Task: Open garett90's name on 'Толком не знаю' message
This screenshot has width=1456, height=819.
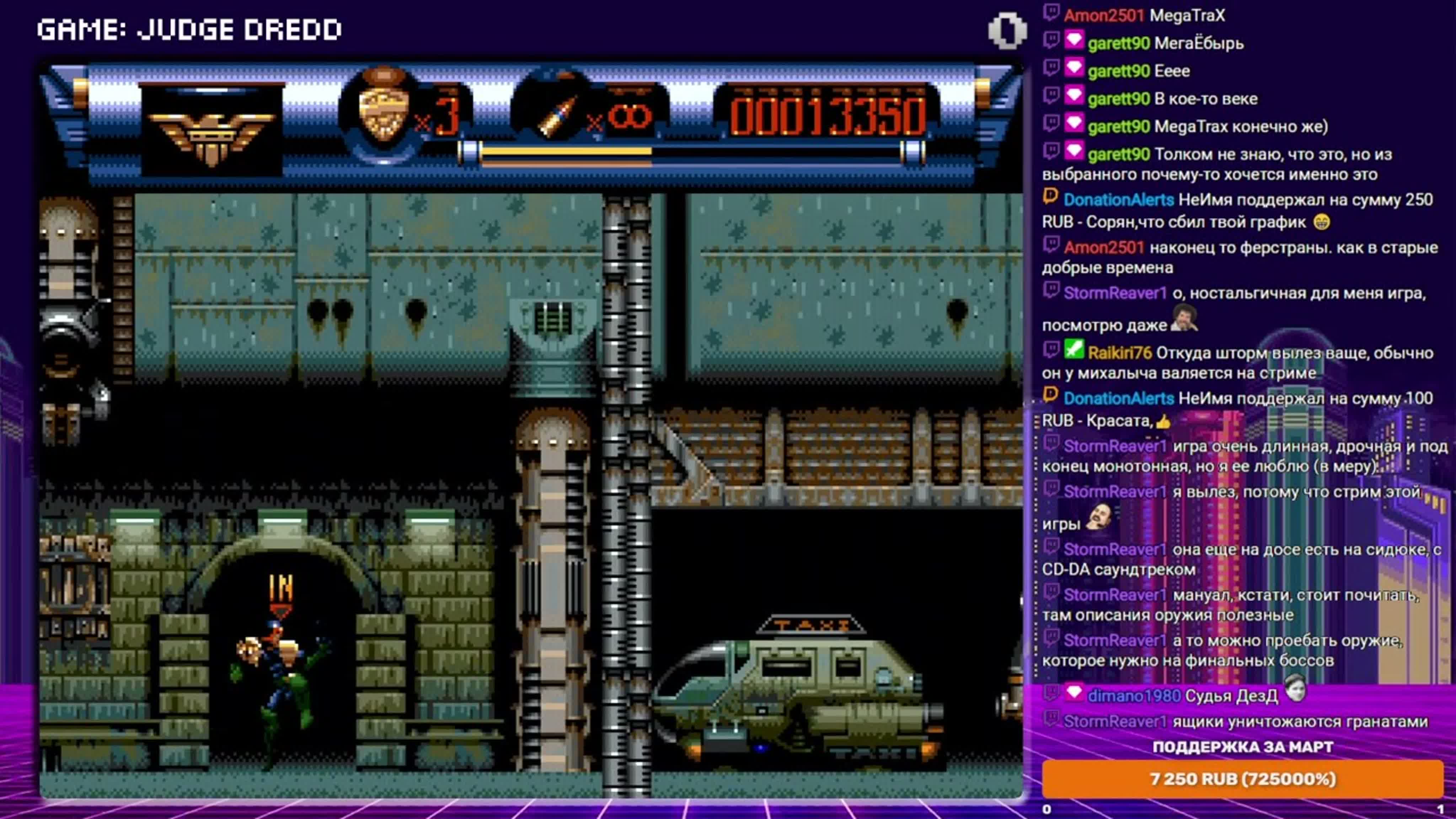Action: [x=1119, y=154]
